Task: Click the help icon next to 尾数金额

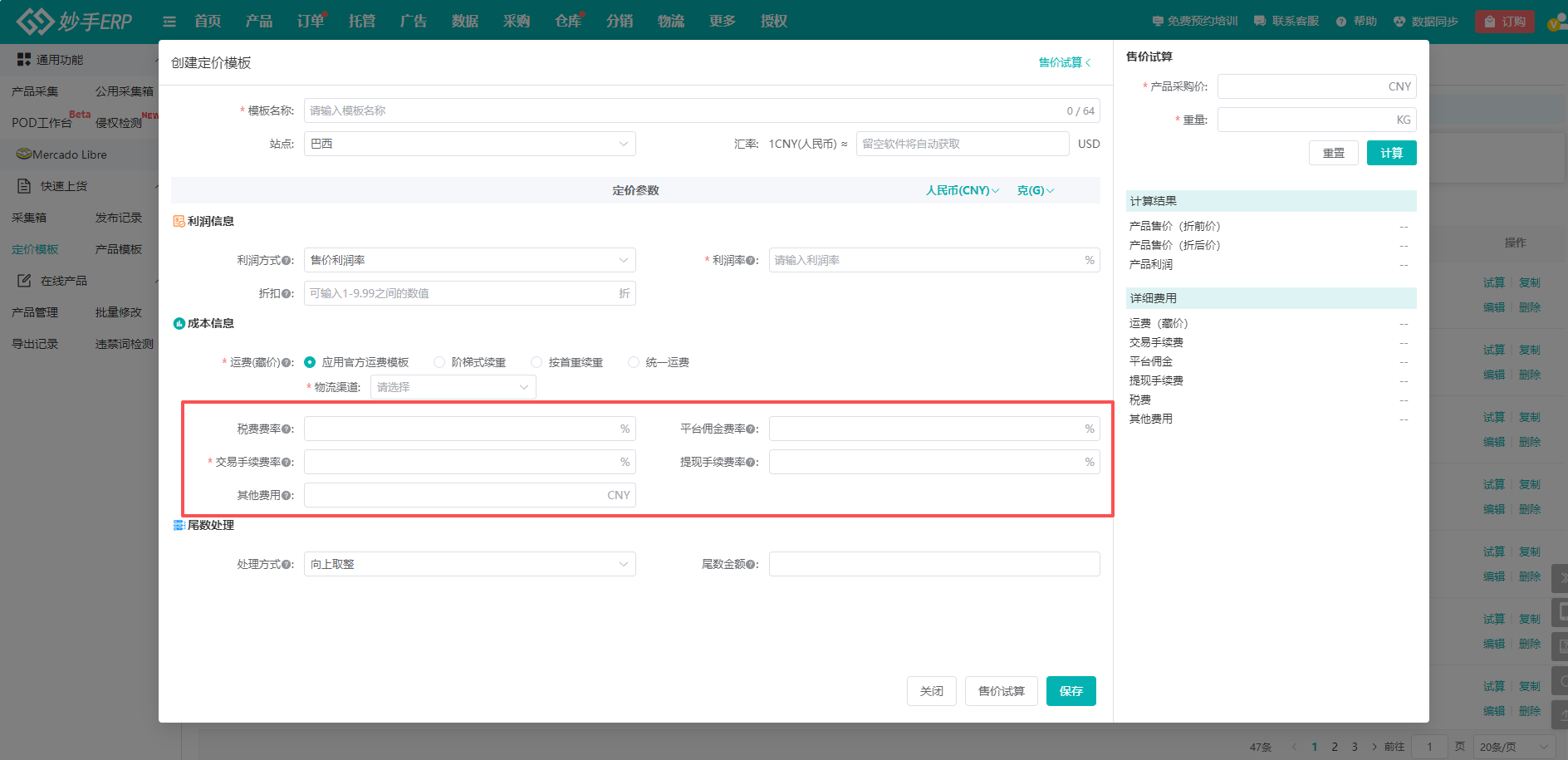Action: 751,565
